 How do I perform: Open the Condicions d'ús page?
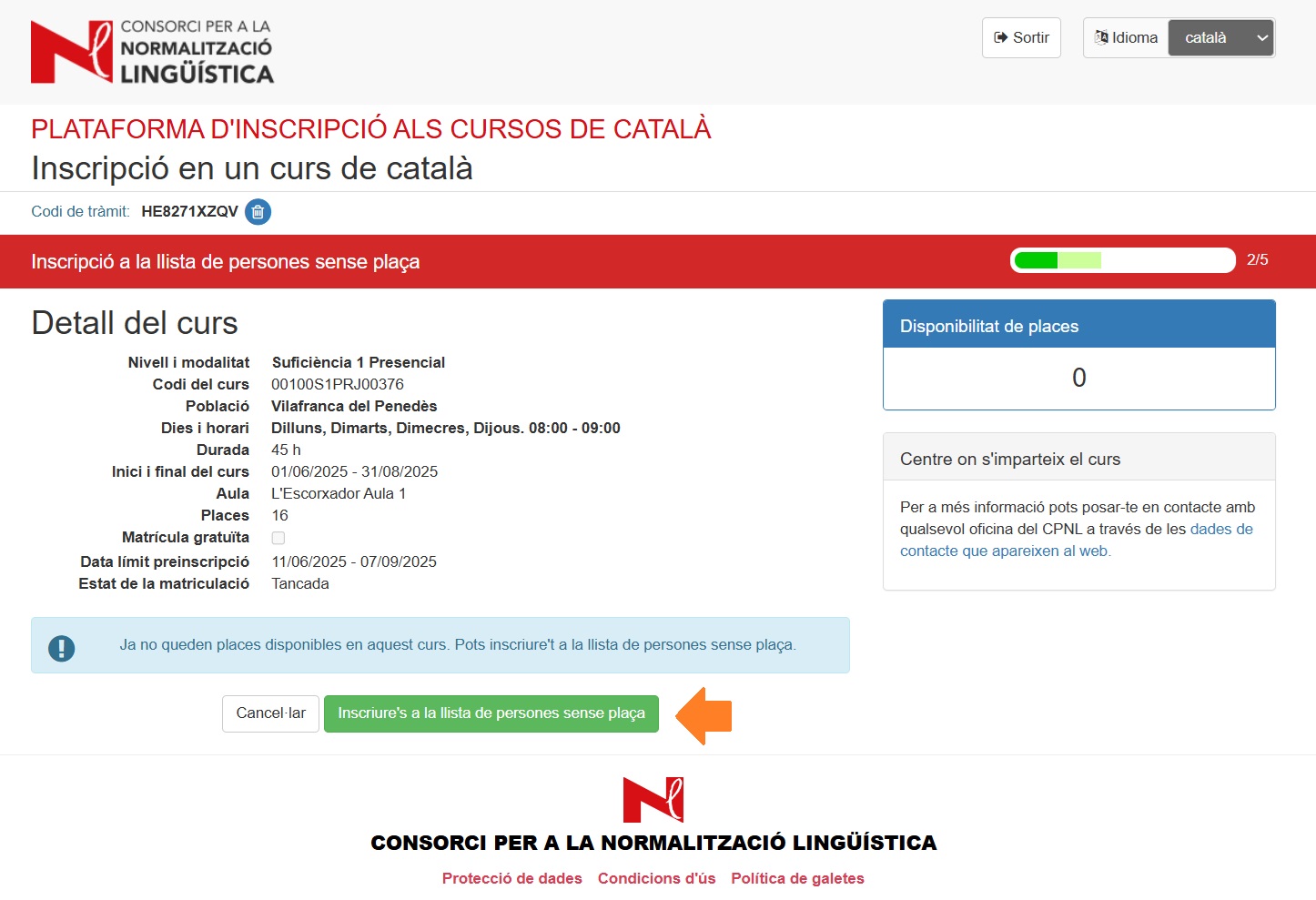657,878
